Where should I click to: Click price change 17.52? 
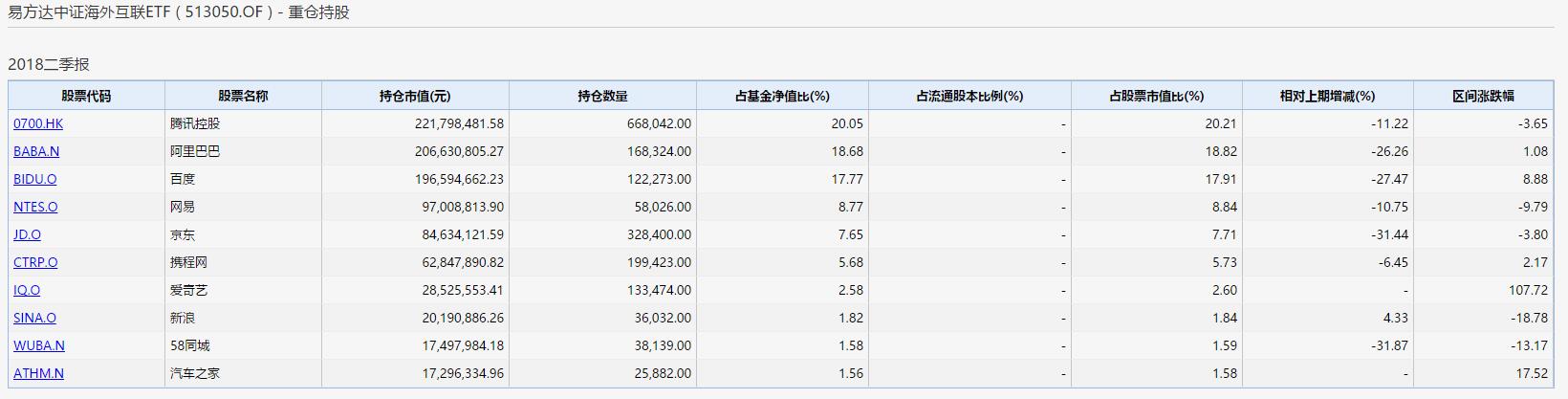(x=1532, y=373)
